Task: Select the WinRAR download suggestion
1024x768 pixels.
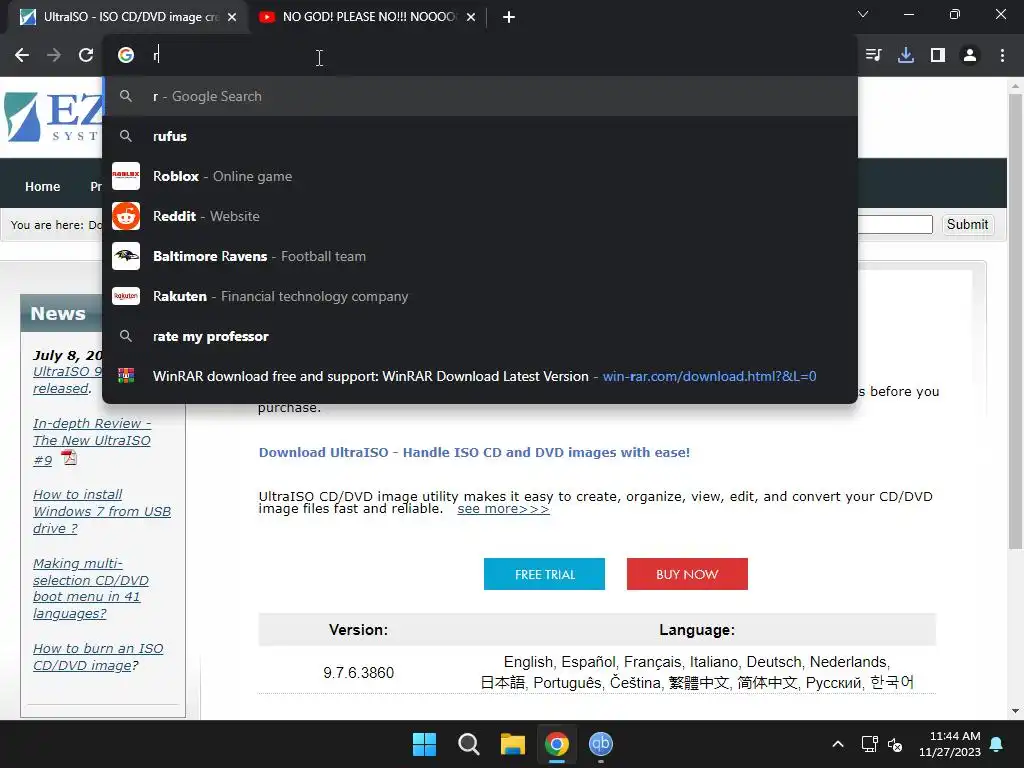Action: pos(479,376)
